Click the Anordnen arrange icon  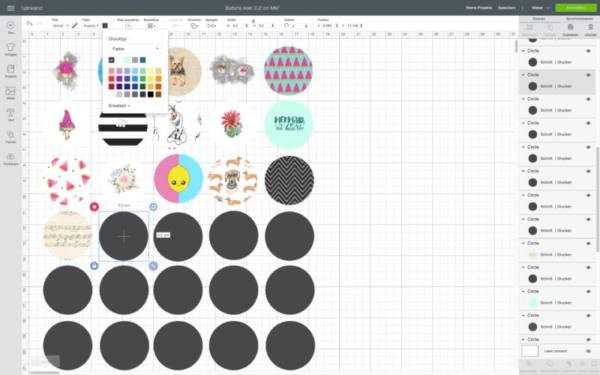coord(194,26)
